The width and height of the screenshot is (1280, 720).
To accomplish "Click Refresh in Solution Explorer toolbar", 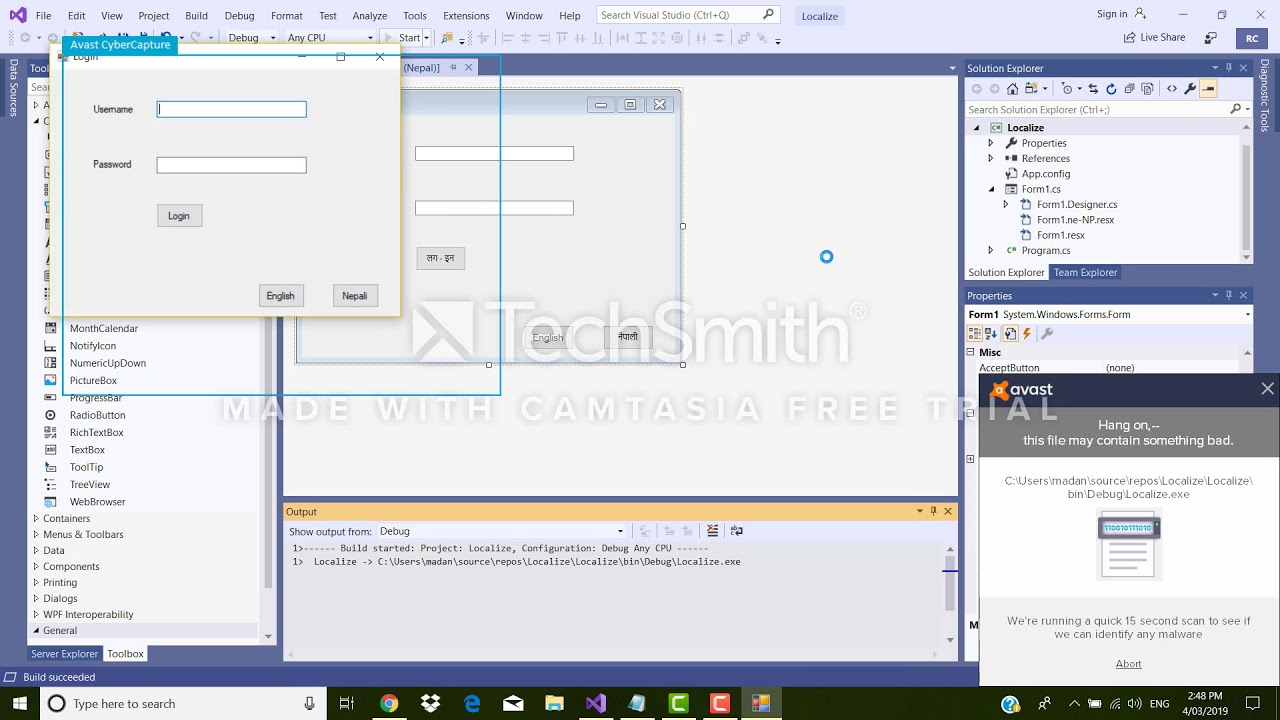I will (x=1111, y=89).
